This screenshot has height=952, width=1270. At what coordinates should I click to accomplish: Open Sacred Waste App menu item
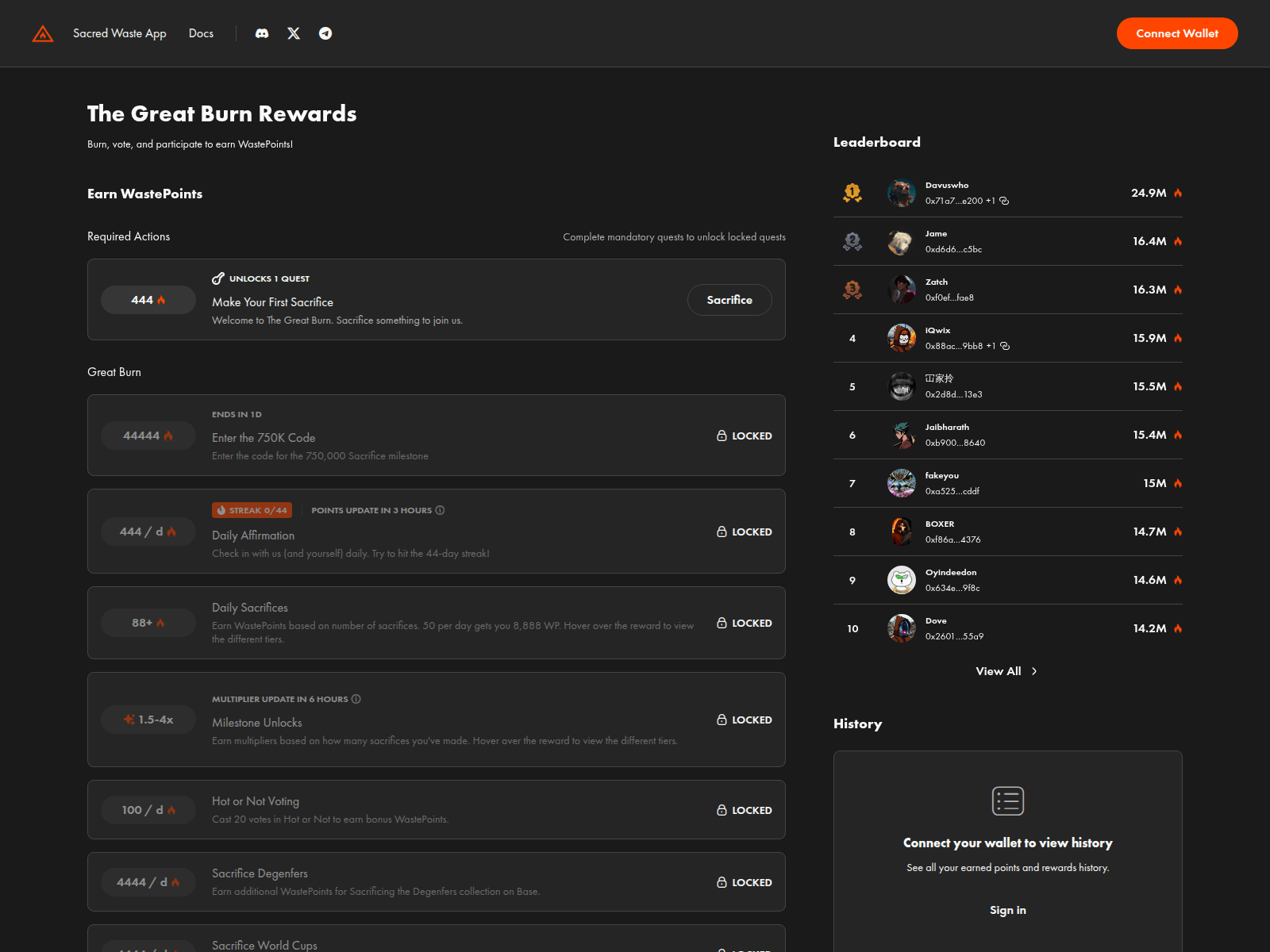[120, 33]
